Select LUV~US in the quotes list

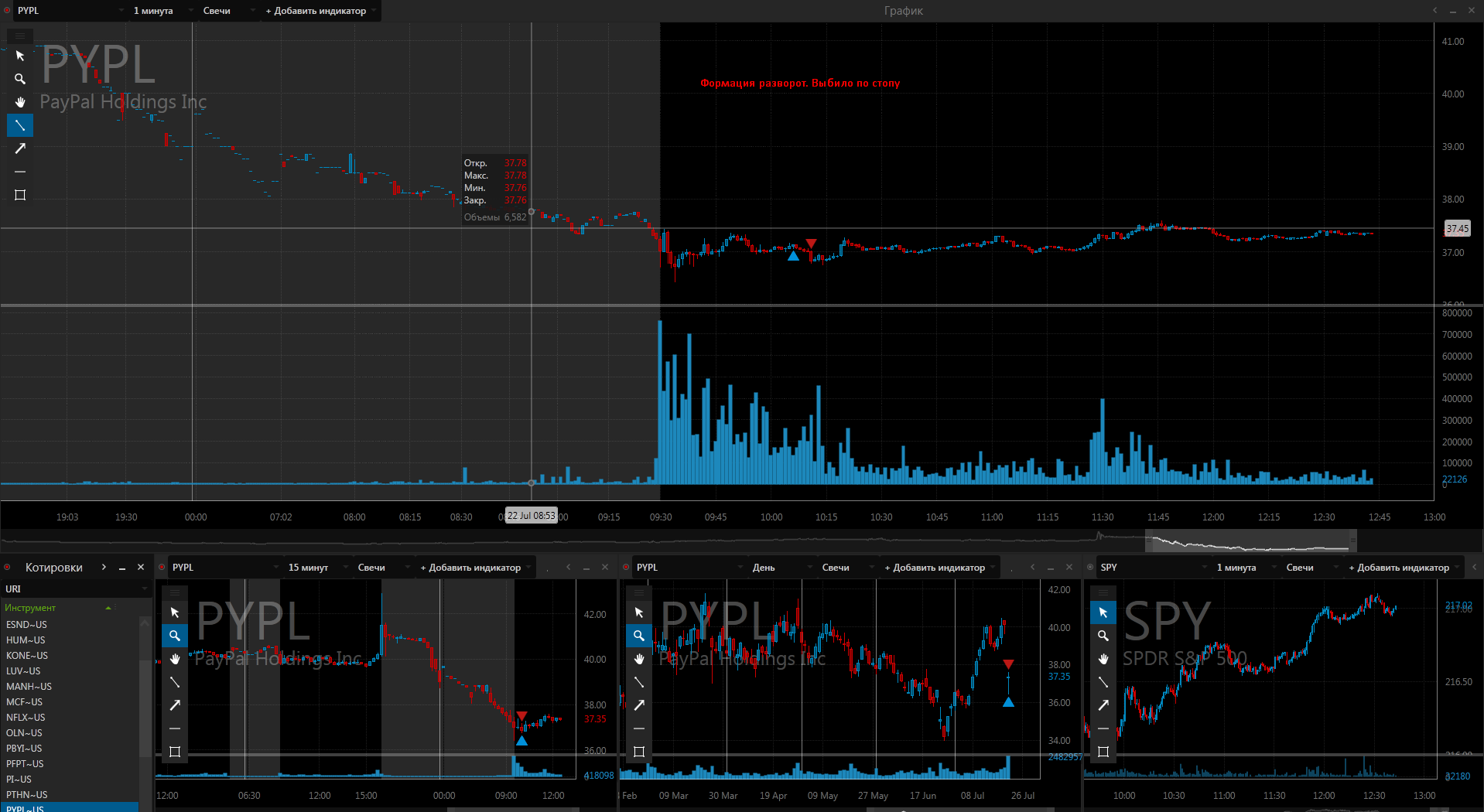click(70, 671)
